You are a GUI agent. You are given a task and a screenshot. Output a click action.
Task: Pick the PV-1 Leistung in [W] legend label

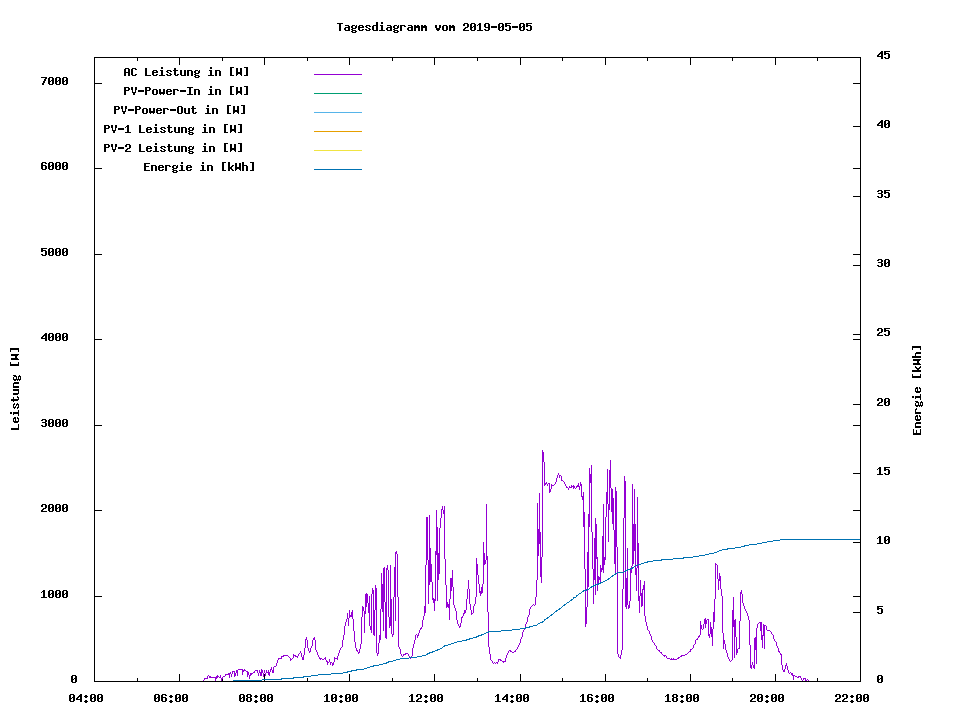click(x=173, y=129)
